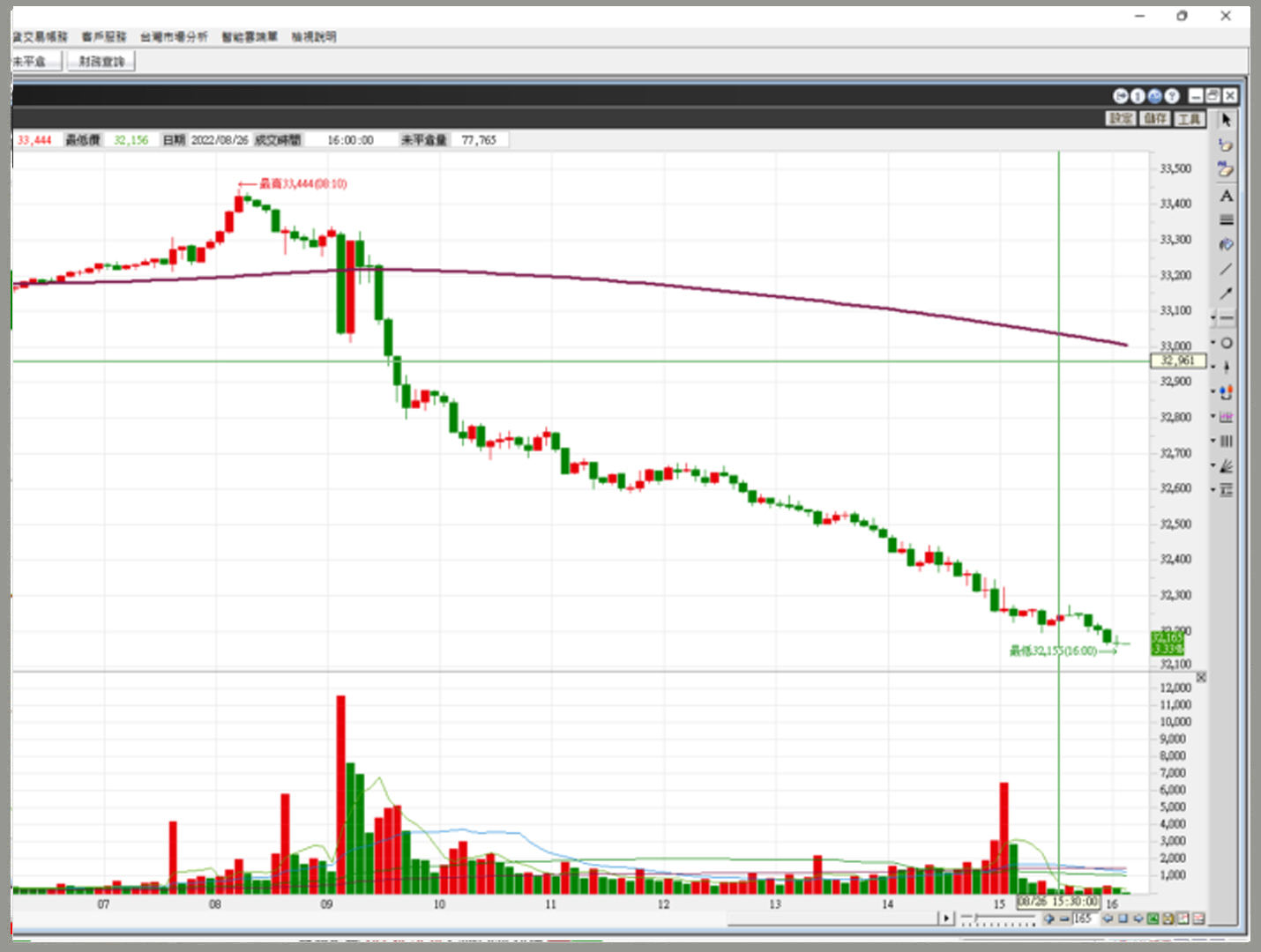Select the indicator chart tool icon
1261x952 pixels.
tap(1227, 417)
